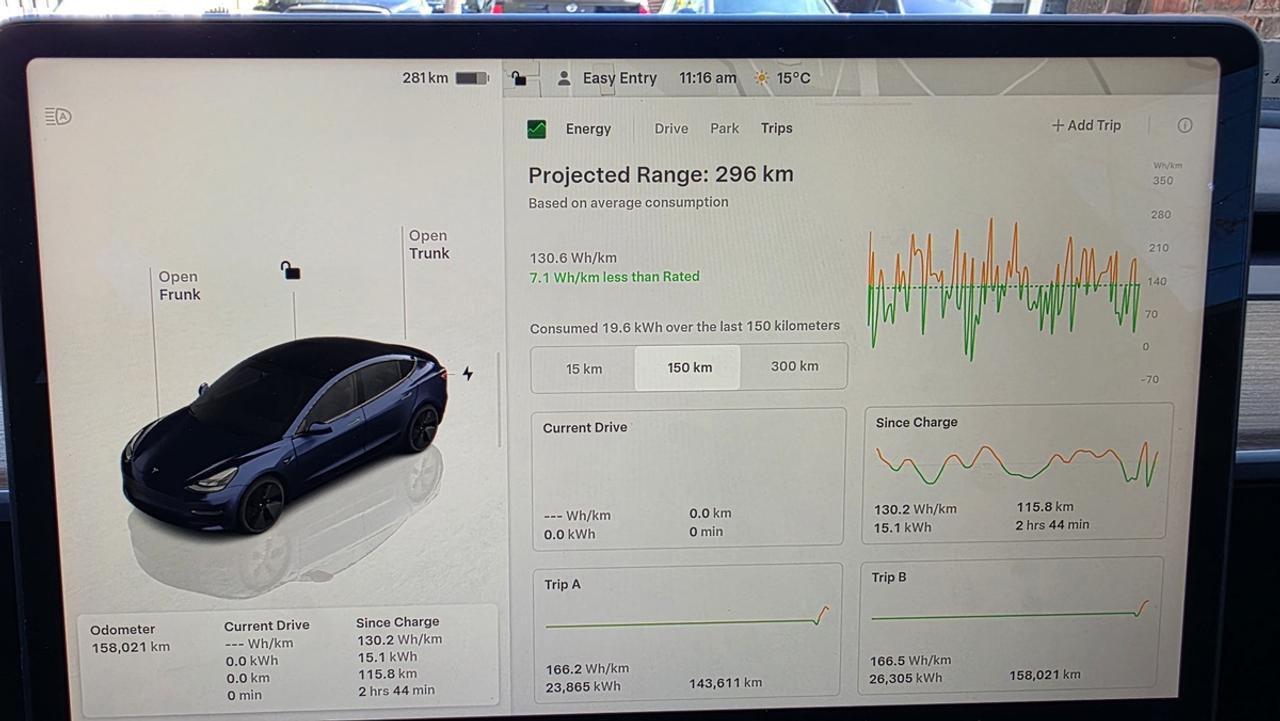Tap the unlock icon above the car
Viewport: 1280px width, 721px height.
290,269
